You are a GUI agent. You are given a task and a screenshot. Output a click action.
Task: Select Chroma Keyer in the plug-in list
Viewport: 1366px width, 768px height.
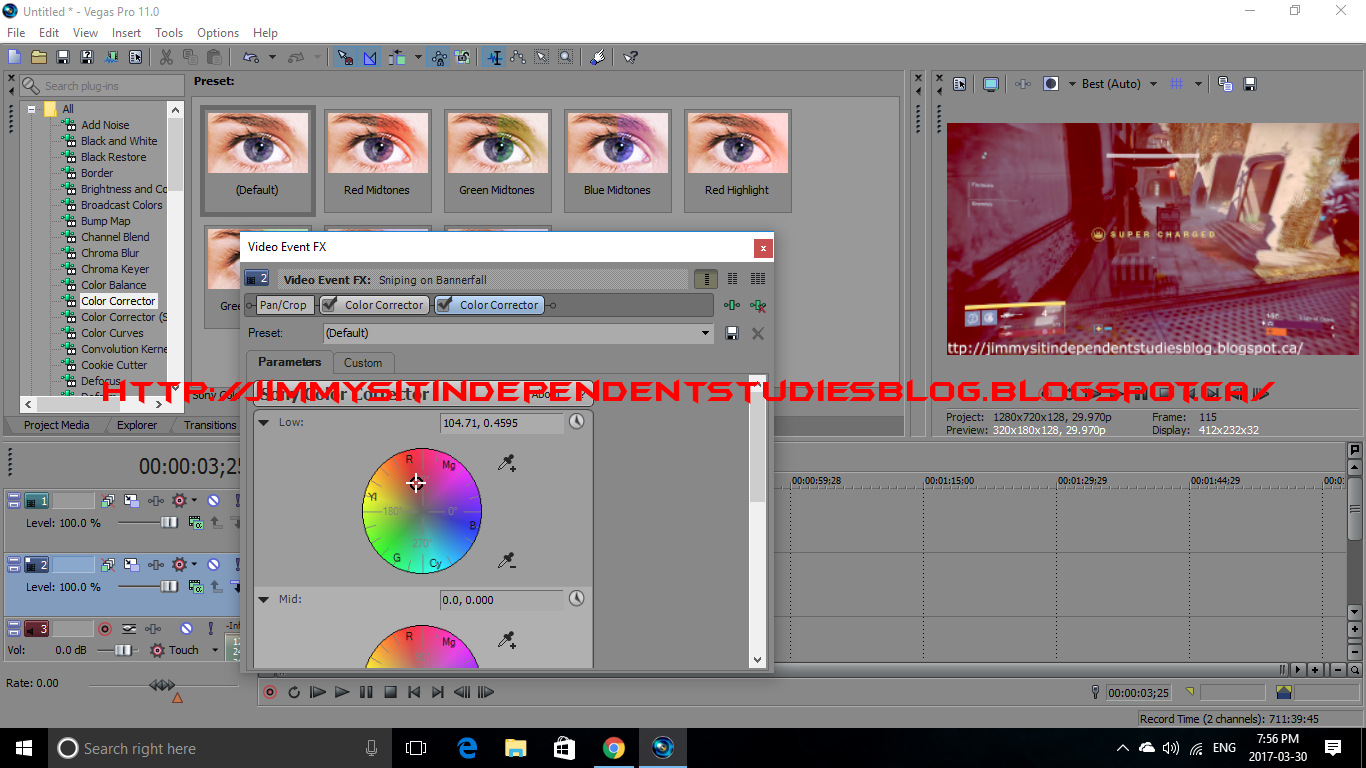coord(115,269)
